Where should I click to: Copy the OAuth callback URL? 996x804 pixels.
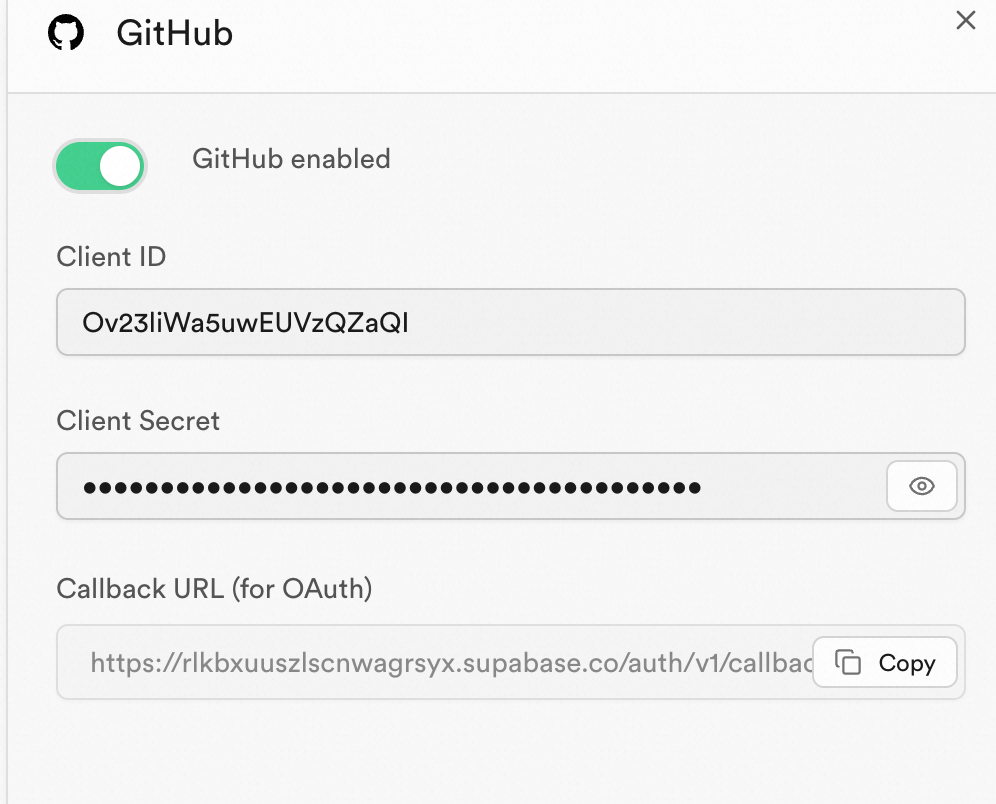tap(885, 662)
